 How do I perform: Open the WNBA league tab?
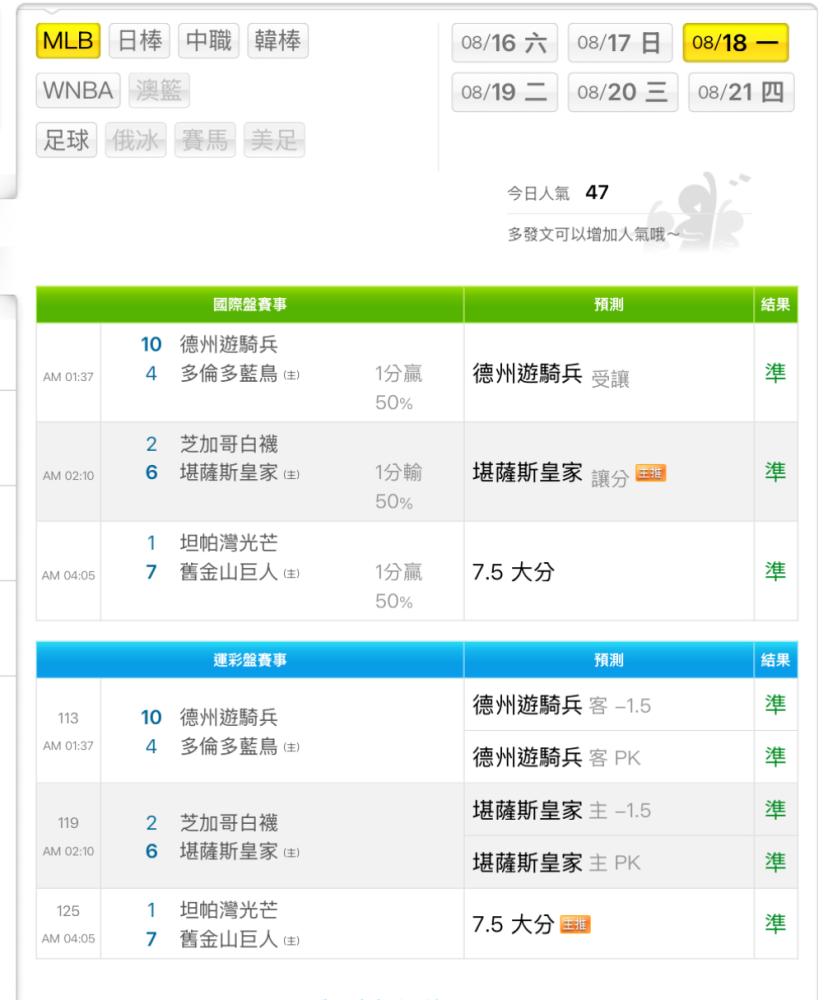pos(78,91)
